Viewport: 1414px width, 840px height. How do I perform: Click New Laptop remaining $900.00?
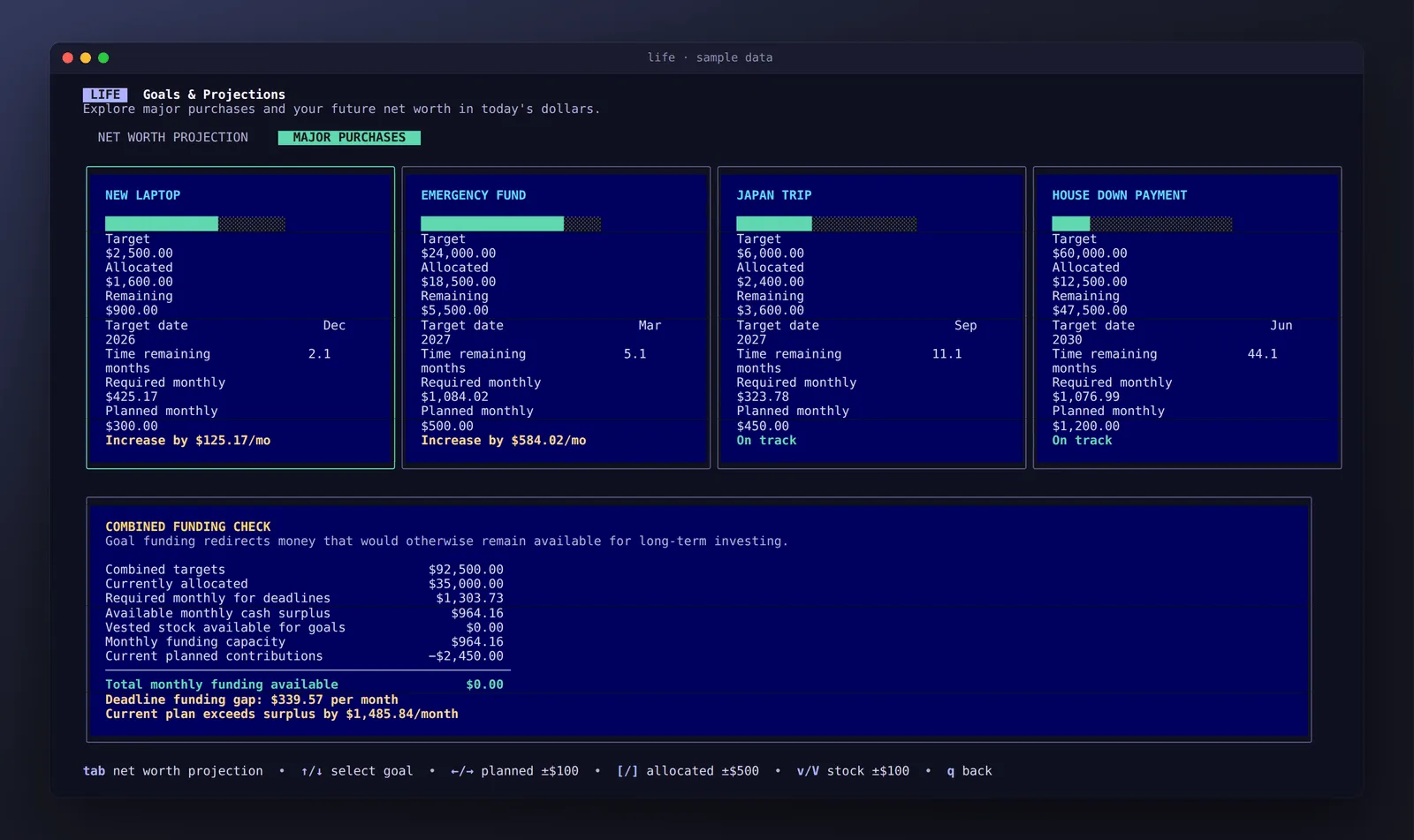pos(132,311)
